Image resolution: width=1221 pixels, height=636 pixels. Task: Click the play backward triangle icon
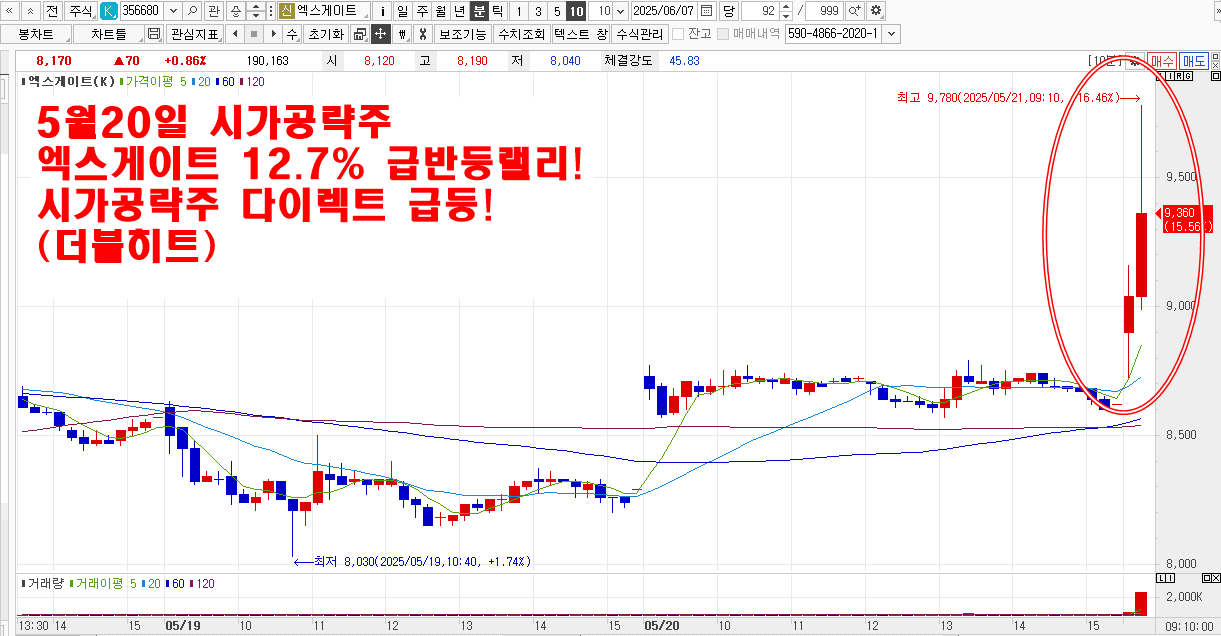pos(233,34)
